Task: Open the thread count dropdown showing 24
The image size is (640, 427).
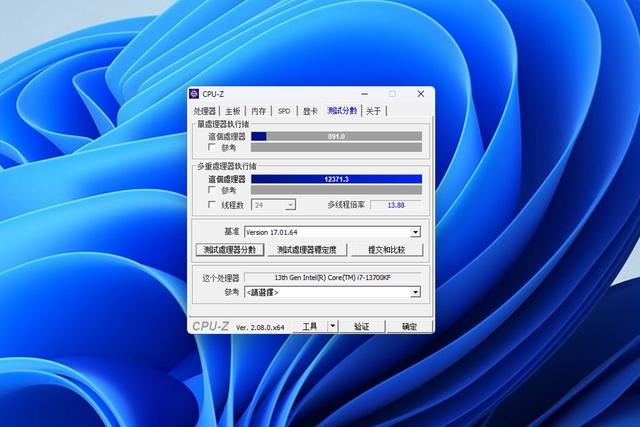Action: tap(273, 205)
